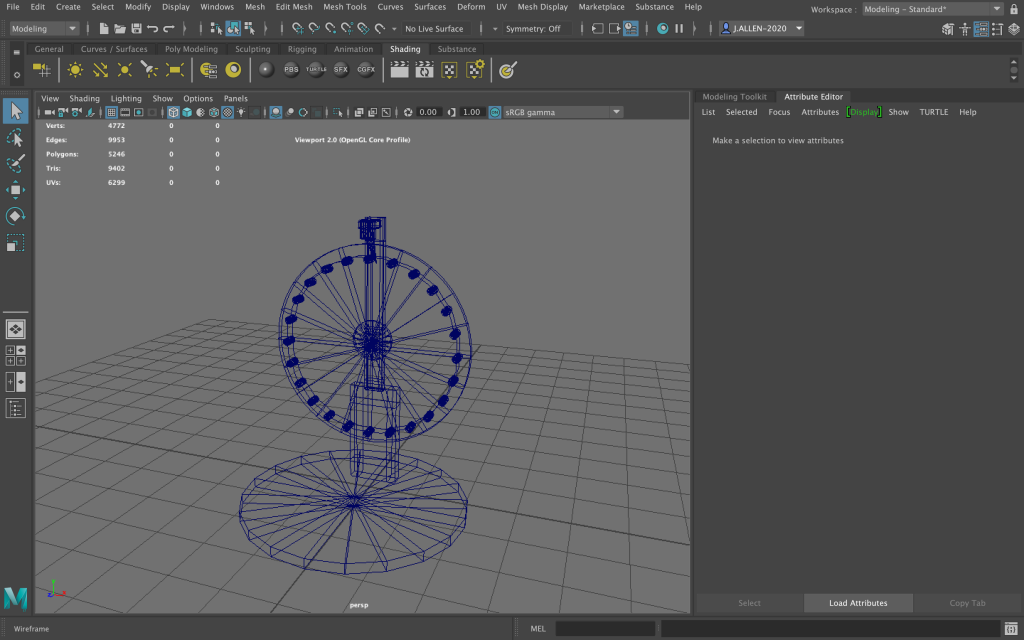
Task: Activate the Rotate tool
Action: pos(16,216)
